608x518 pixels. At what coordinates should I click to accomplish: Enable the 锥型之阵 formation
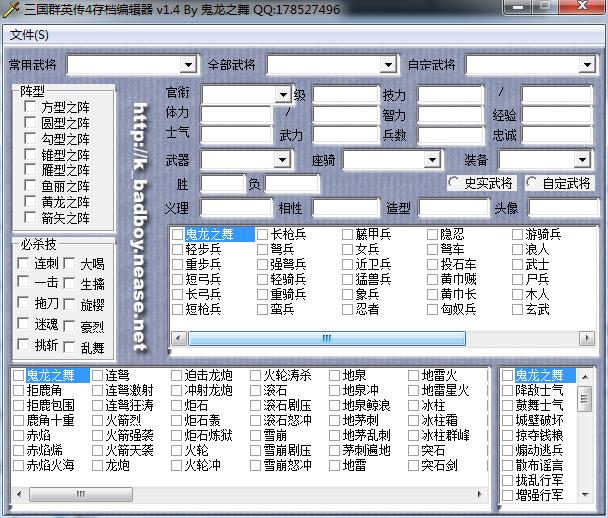click(x=30, y=154)
